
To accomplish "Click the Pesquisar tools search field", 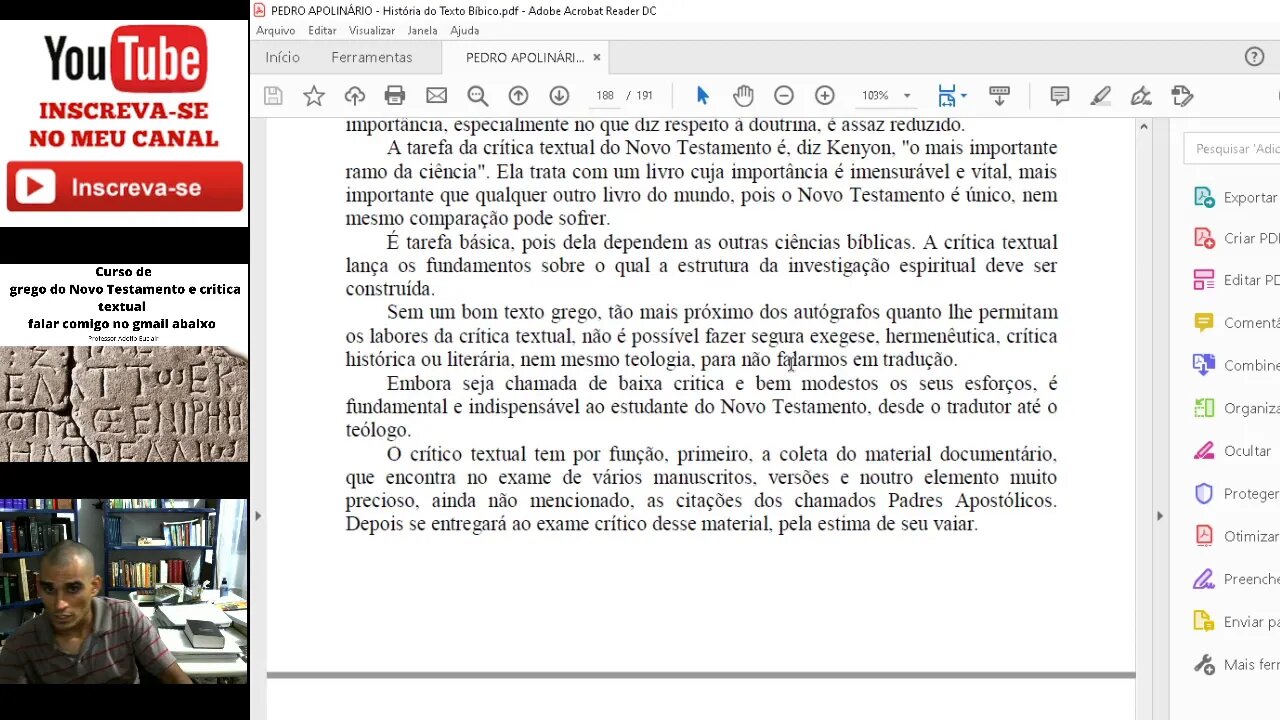I will 1233,148.
